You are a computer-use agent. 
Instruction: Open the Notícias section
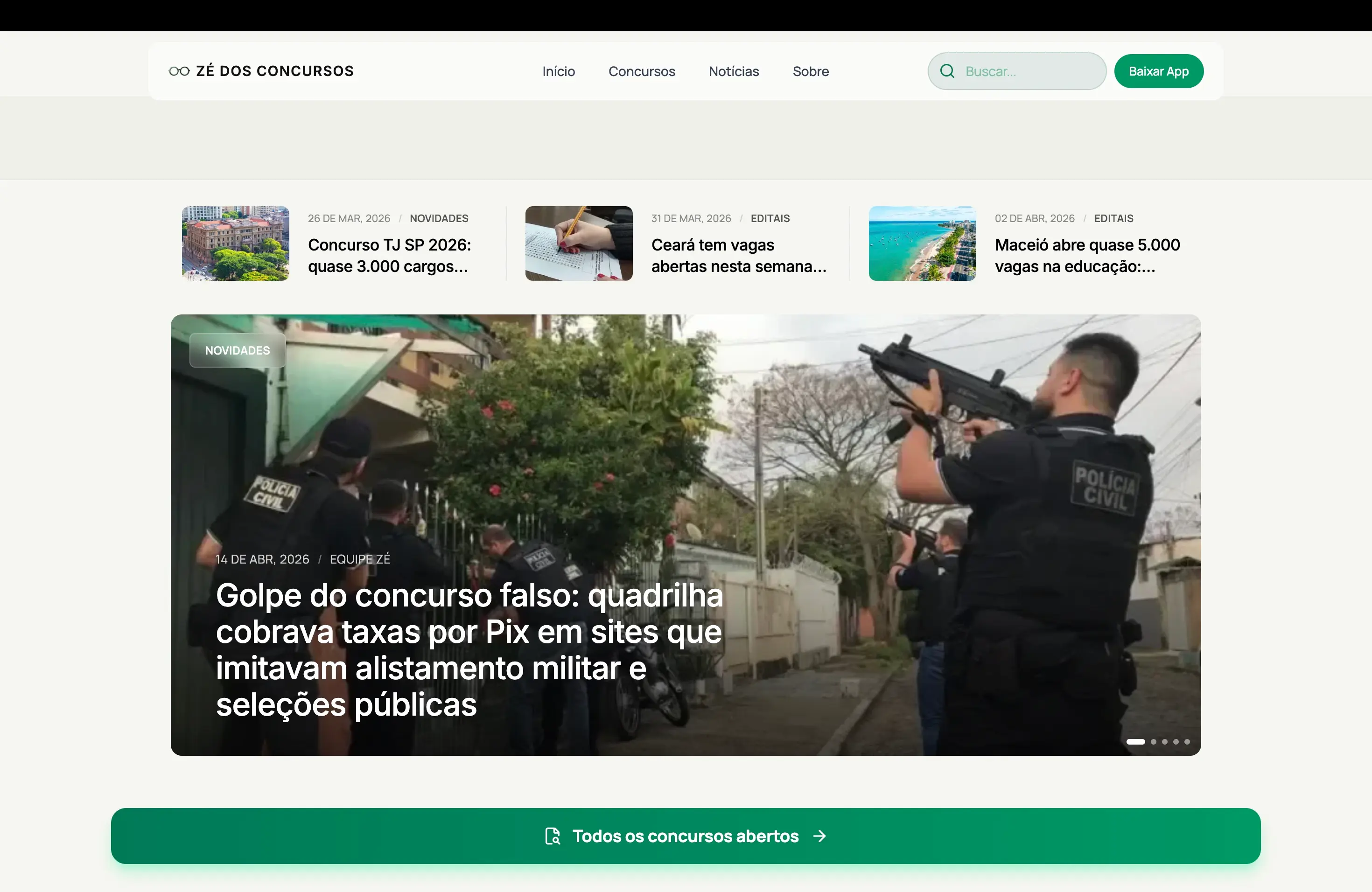coord(733,71)
